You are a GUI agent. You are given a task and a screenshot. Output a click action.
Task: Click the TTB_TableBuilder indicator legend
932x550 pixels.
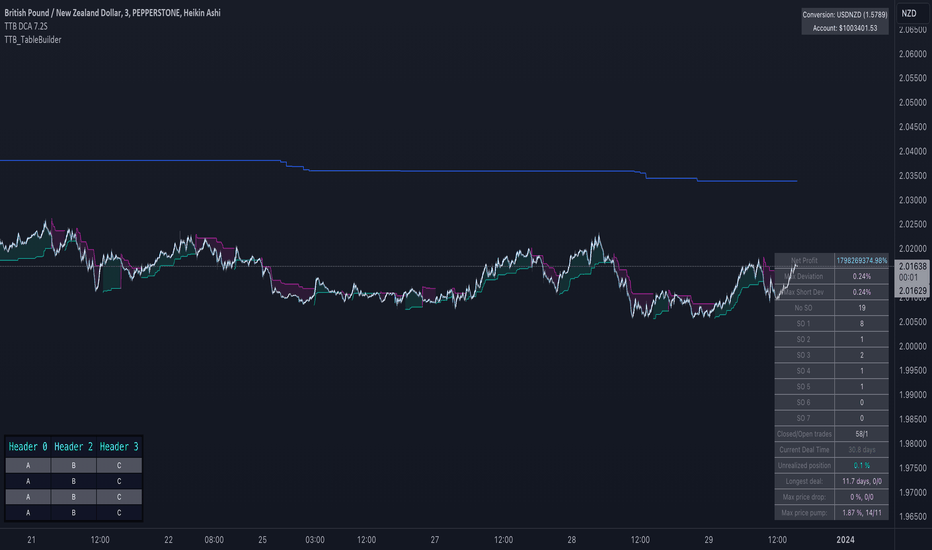coord(33,40)
